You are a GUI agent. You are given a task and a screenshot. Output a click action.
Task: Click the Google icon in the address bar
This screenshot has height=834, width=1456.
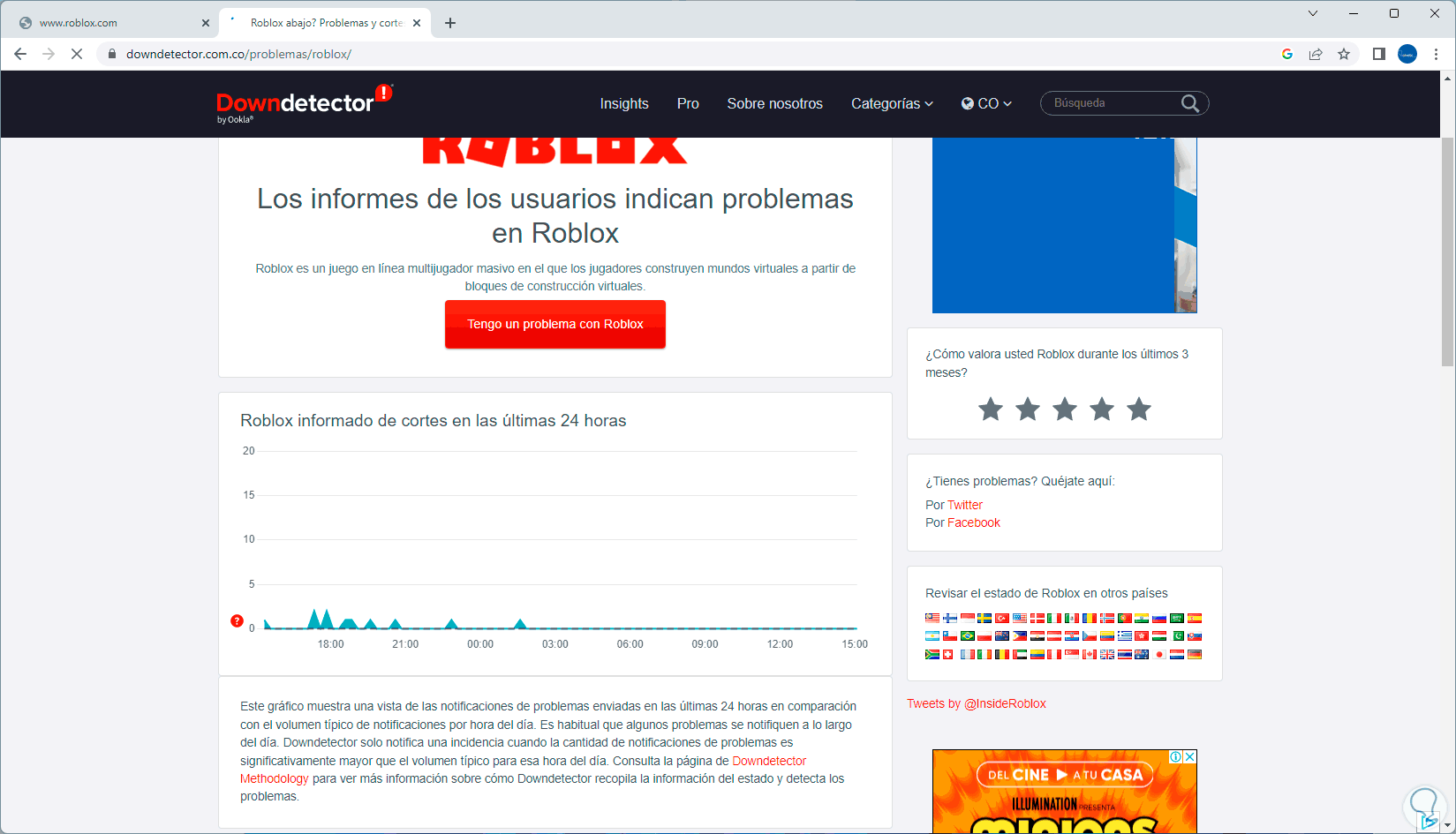(1287, 54)
